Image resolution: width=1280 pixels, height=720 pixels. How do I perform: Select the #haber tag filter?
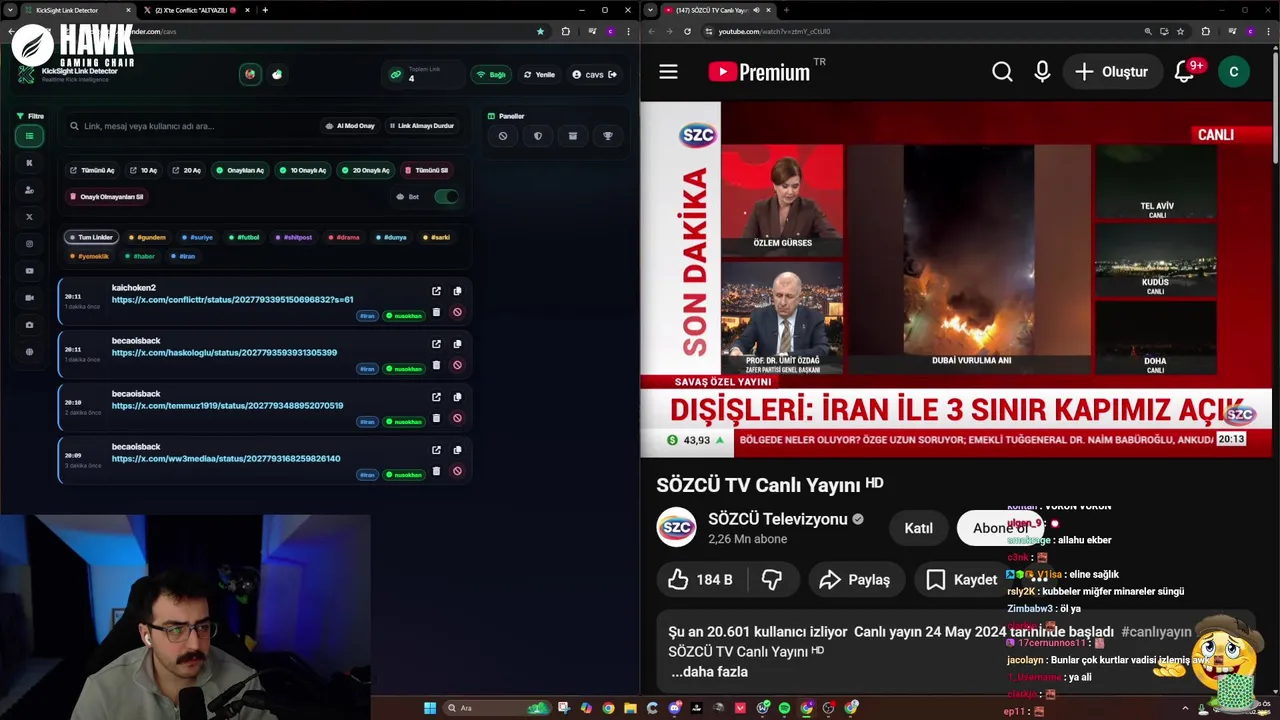point(140,256)
